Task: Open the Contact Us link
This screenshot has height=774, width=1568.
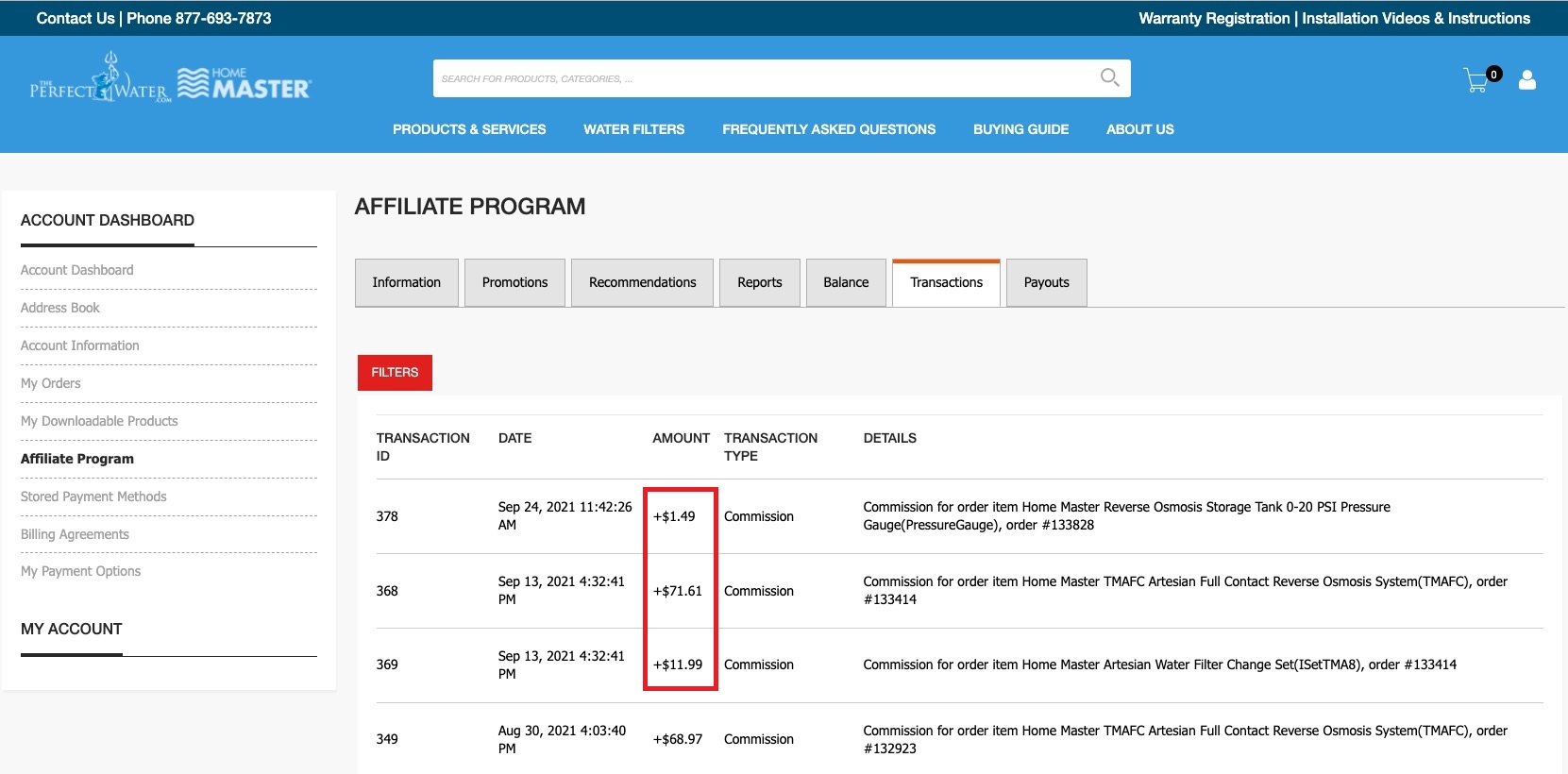Action: tap(76, 18)
